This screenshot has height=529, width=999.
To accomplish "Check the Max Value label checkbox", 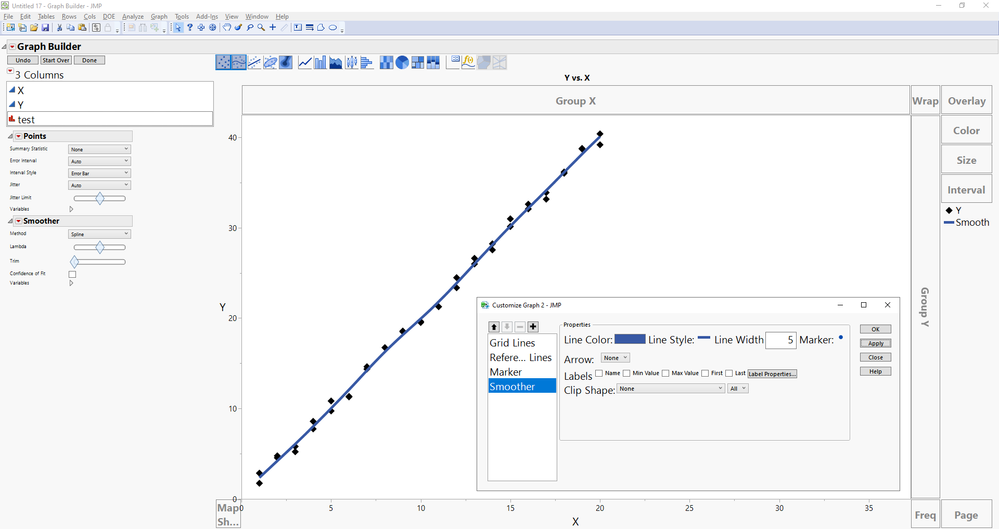I will tap(666, 373).
